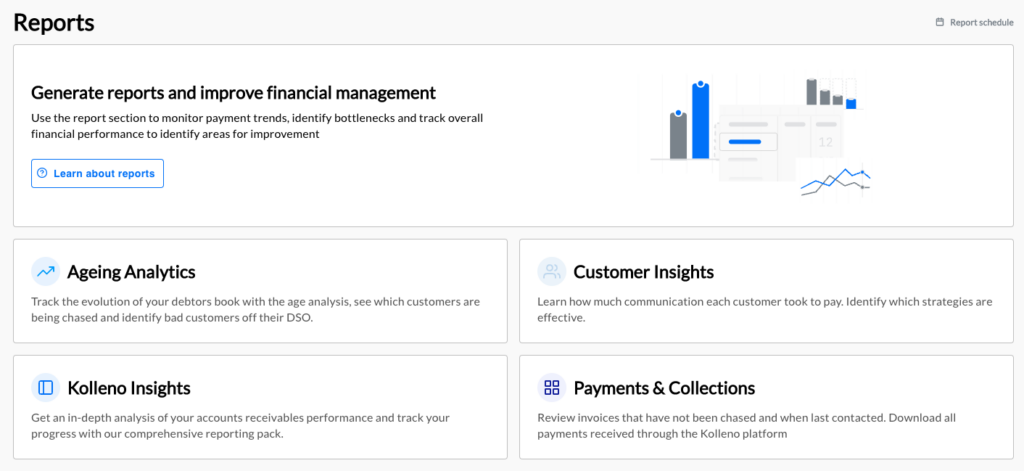Click the question mark icon in Learn button
This screenshot has height=471, width=1024.
(x=42, y=173)
